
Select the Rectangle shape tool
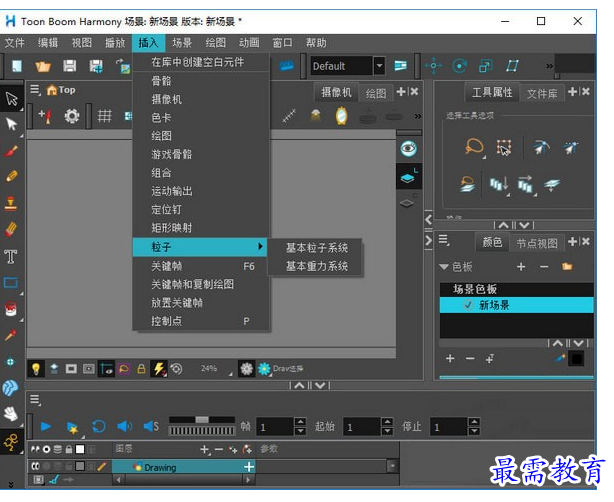11,283
